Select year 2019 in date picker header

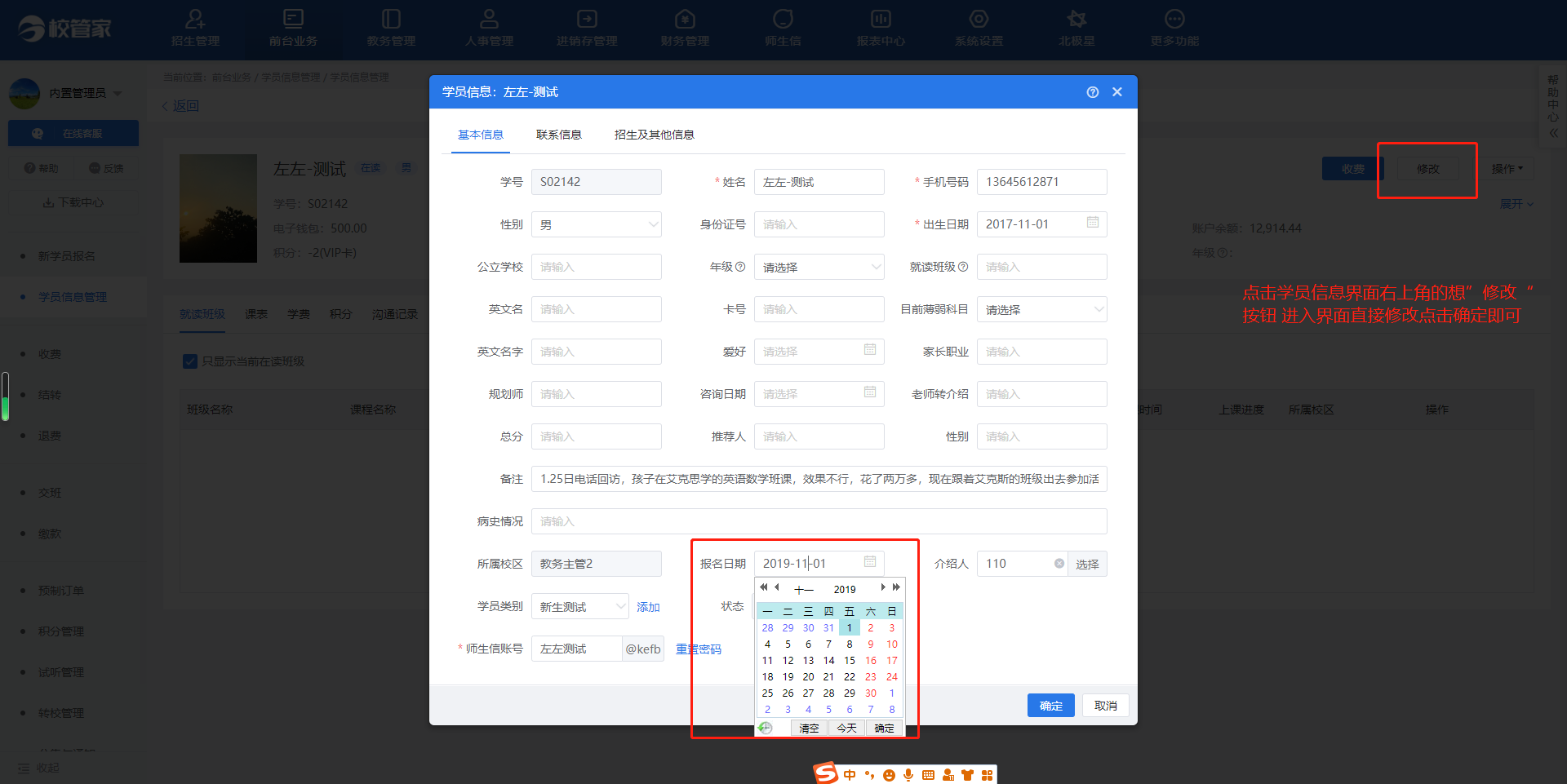coord(845,589)
